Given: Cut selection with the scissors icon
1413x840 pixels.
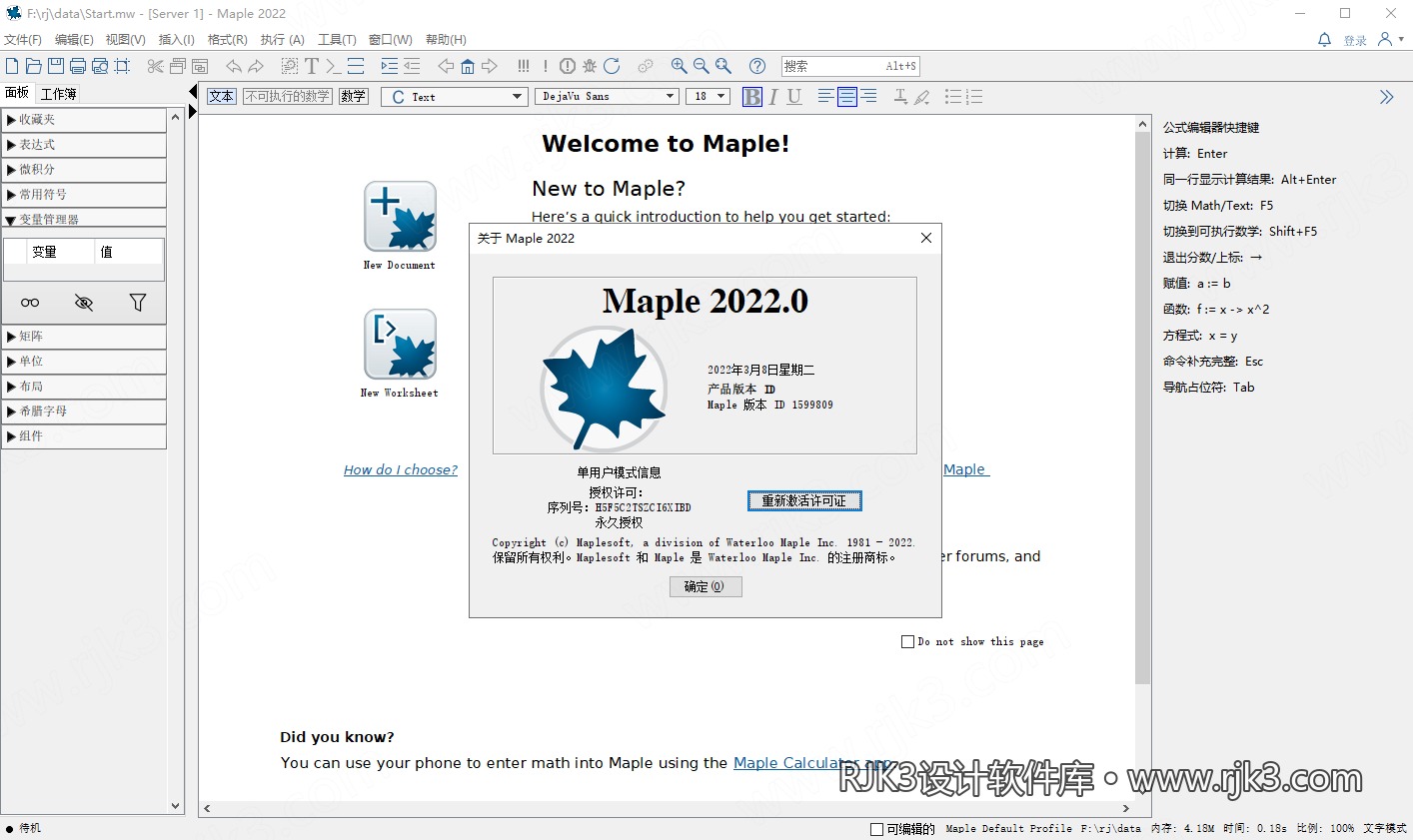Looking at the screenshot, I should 155,66.
